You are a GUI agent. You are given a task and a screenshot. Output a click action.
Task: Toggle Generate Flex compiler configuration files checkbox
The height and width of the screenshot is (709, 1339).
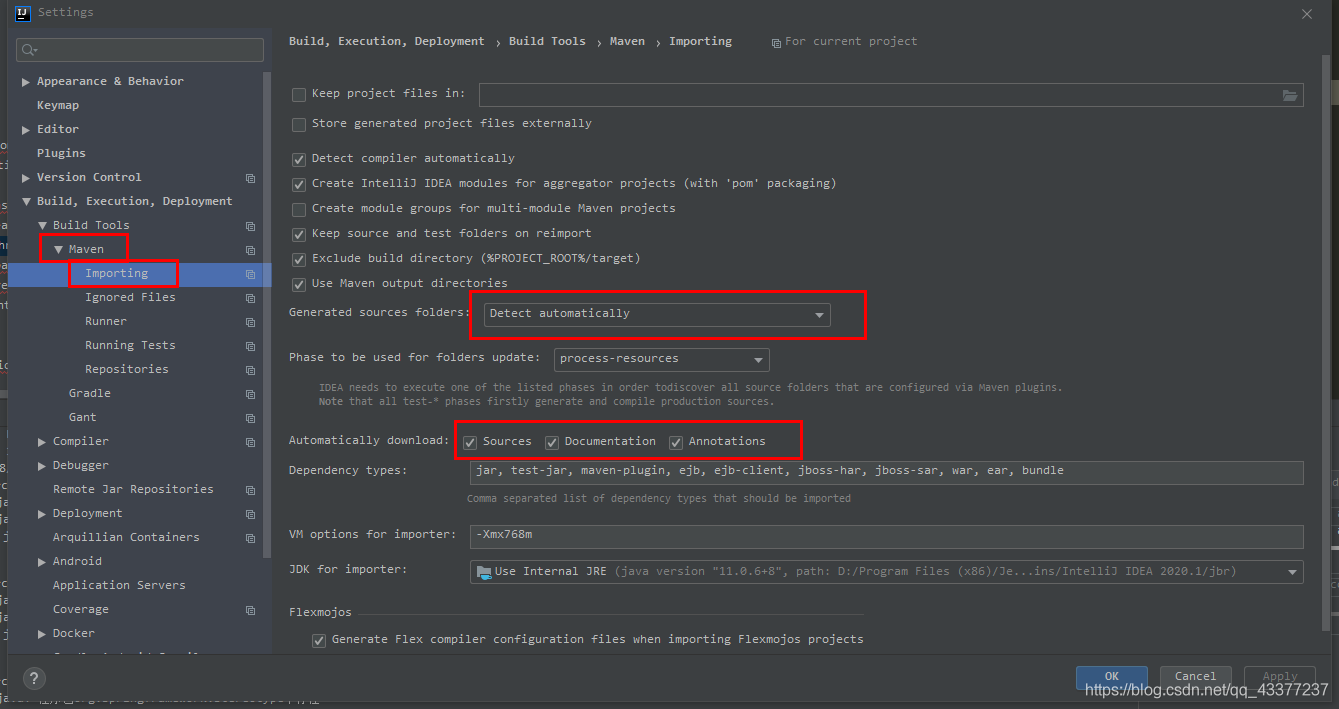tap(319, 640)
